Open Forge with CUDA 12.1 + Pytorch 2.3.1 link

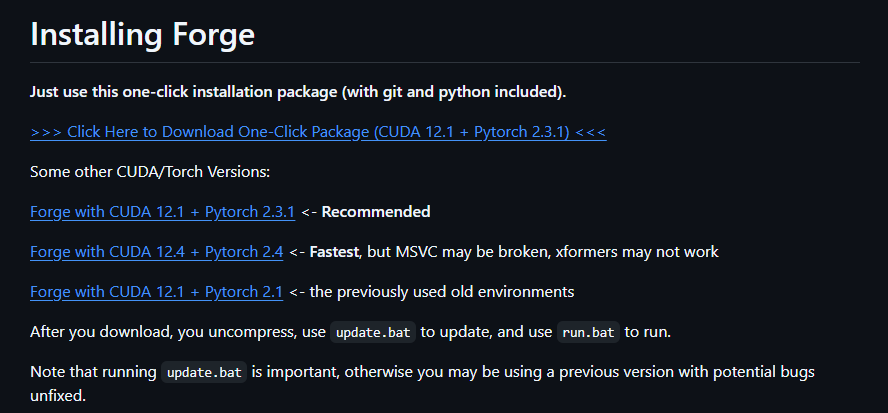163,212
